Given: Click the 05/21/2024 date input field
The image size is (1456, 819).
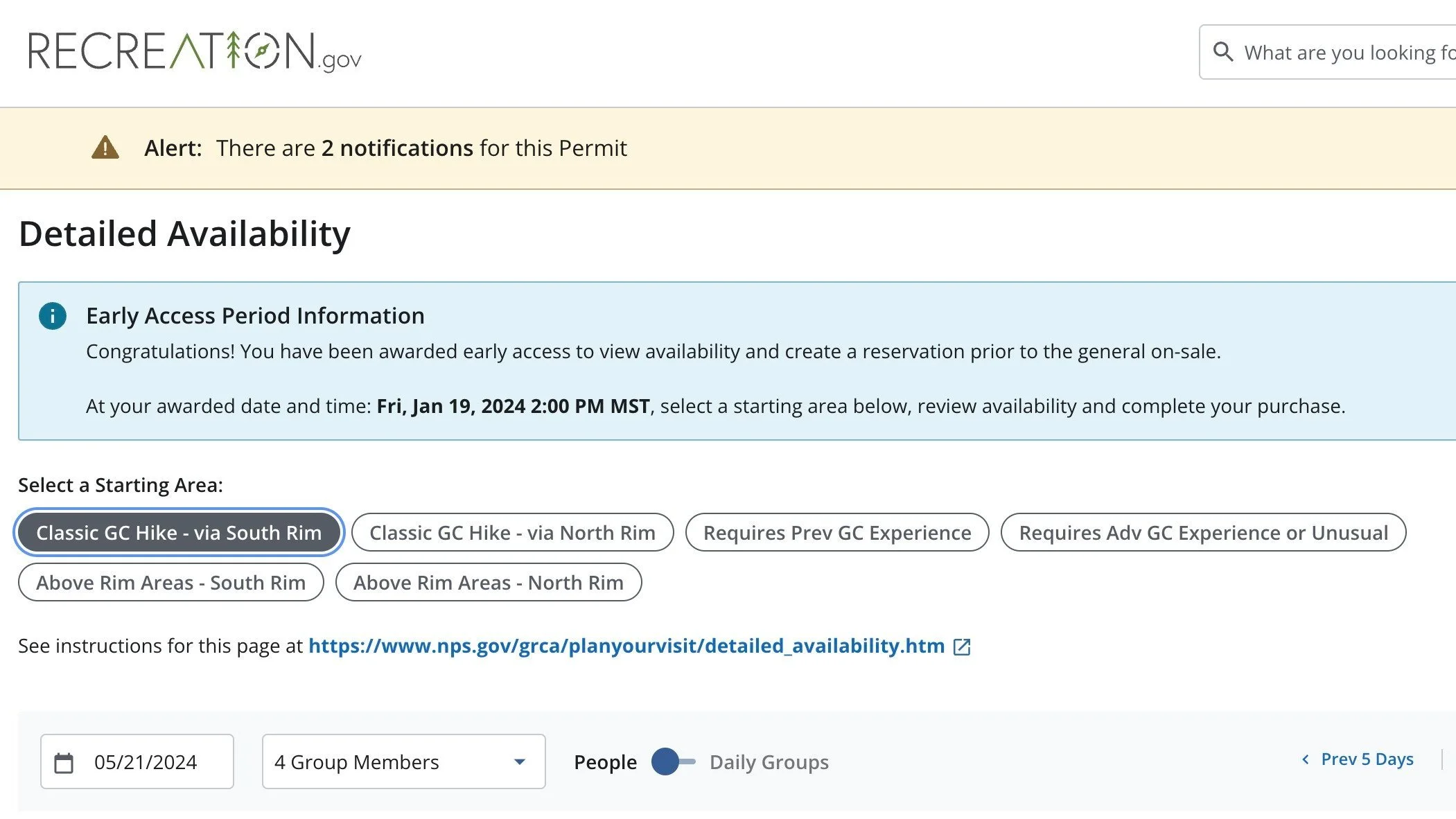Looking at the screenshot, I should pos(146,762).
